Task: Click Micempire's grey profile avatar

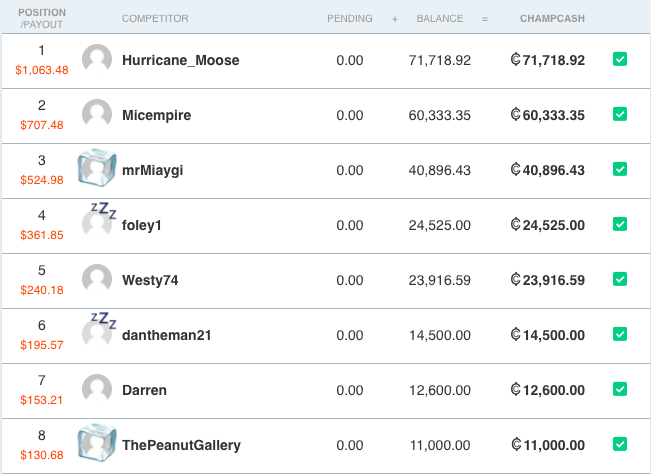Action: 97,114
